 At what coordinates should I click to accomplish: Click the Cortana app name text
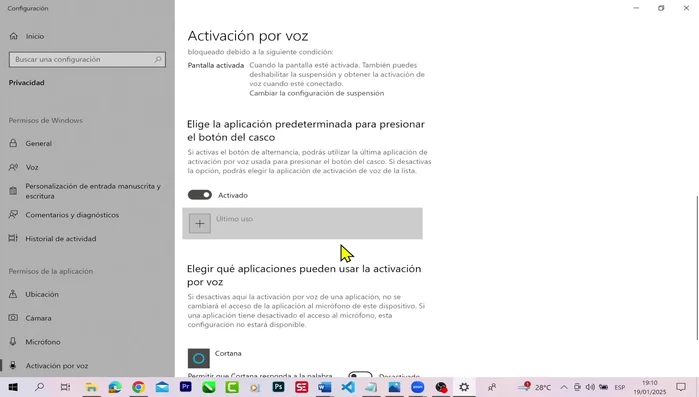click(228, 353)
